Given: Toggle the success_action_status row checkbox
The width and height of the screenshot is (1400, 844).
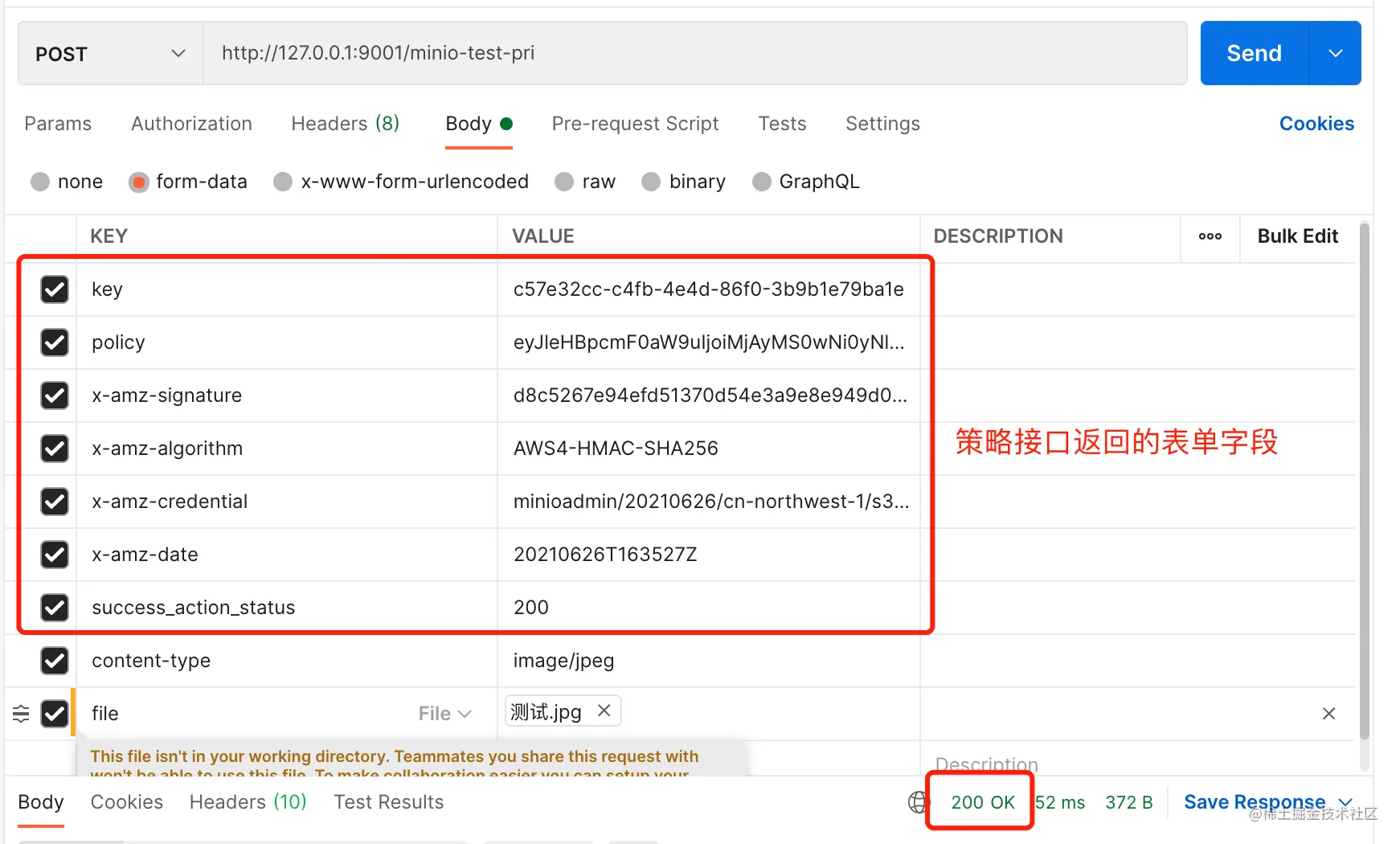Looking at the screenshot, I should click(x=55, y=608).
